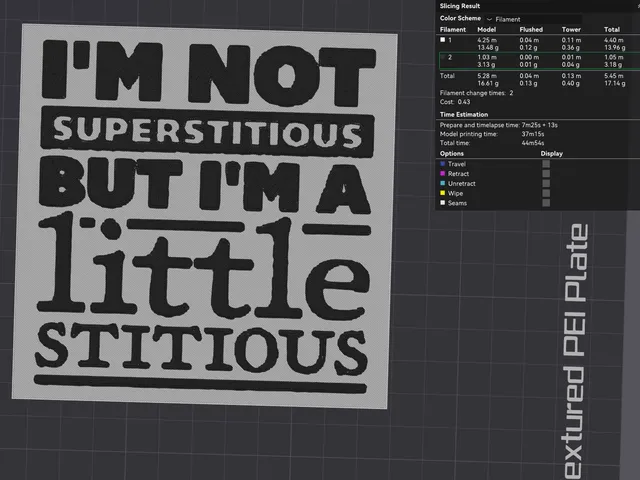Click the 'Time Estimation' heading
The height and width of the screenshot is (480, 640).
pyautogui.click(x=464, y=114)
